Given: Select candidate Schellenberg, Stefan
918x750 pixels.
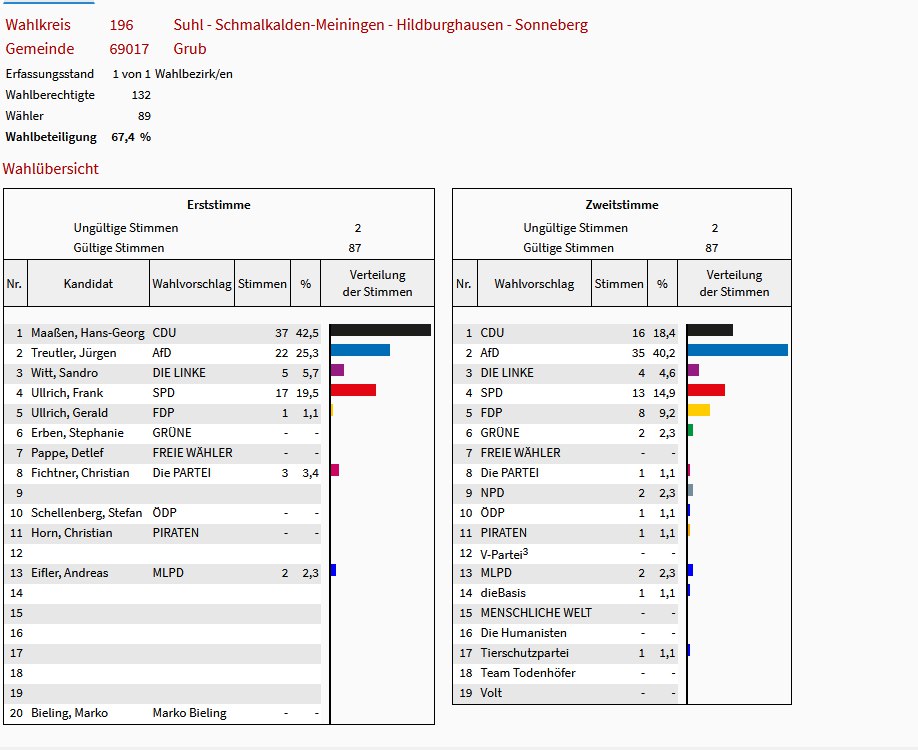Looking at the screenshot, I should [x=87, y=513].
